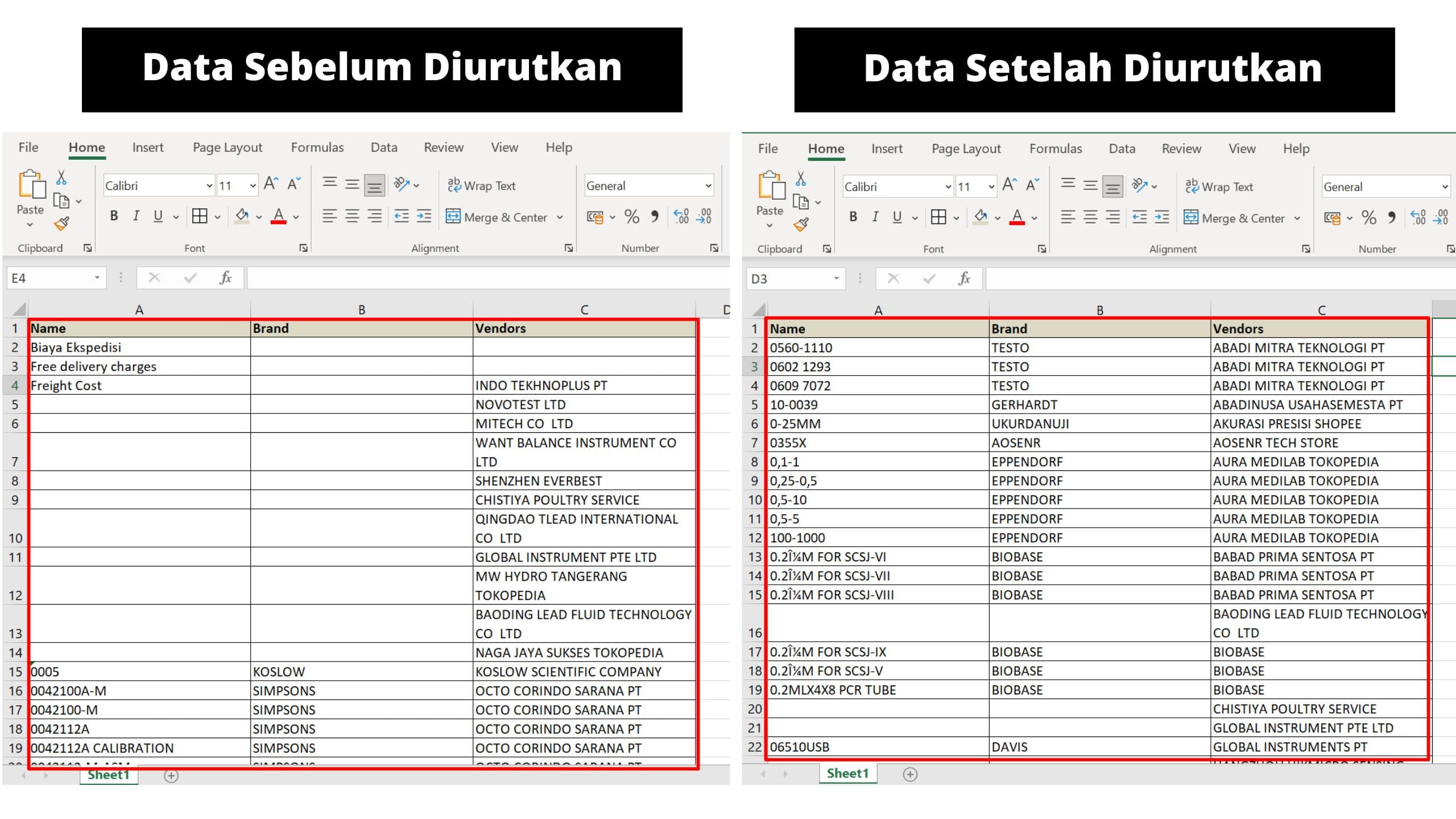This screenshot has height=819, width=1456.
Task: Click Fill Color bucket in right Excel window
Action: pos(981,217)
